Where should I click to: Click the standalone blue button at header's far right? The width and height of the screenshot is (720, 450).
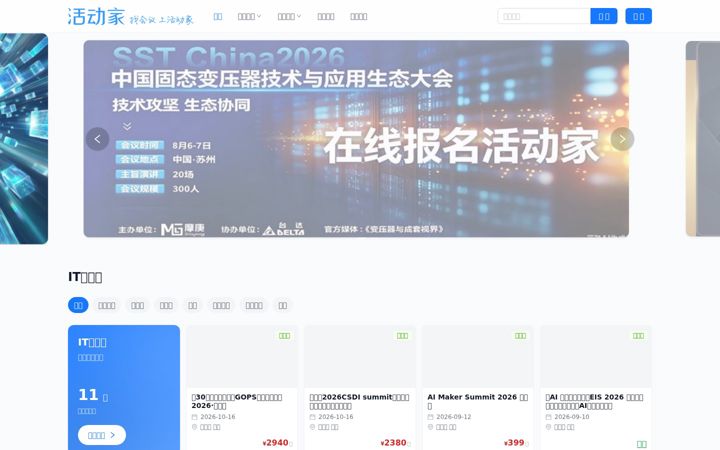pos(639,16)
